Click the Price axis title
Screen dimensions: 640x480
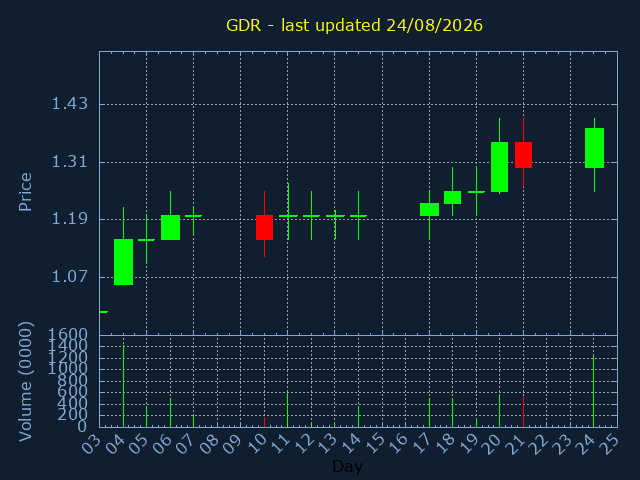[x=25, y=192]
